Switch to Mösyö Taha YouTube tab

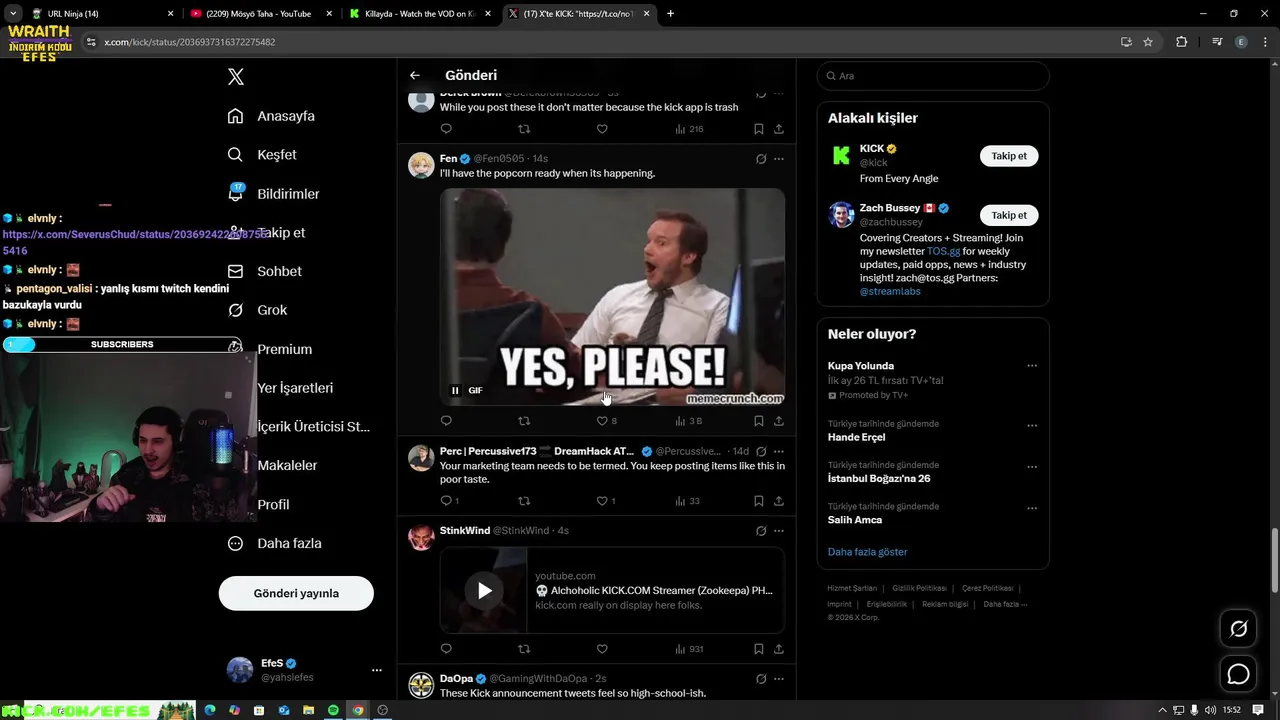261,14
